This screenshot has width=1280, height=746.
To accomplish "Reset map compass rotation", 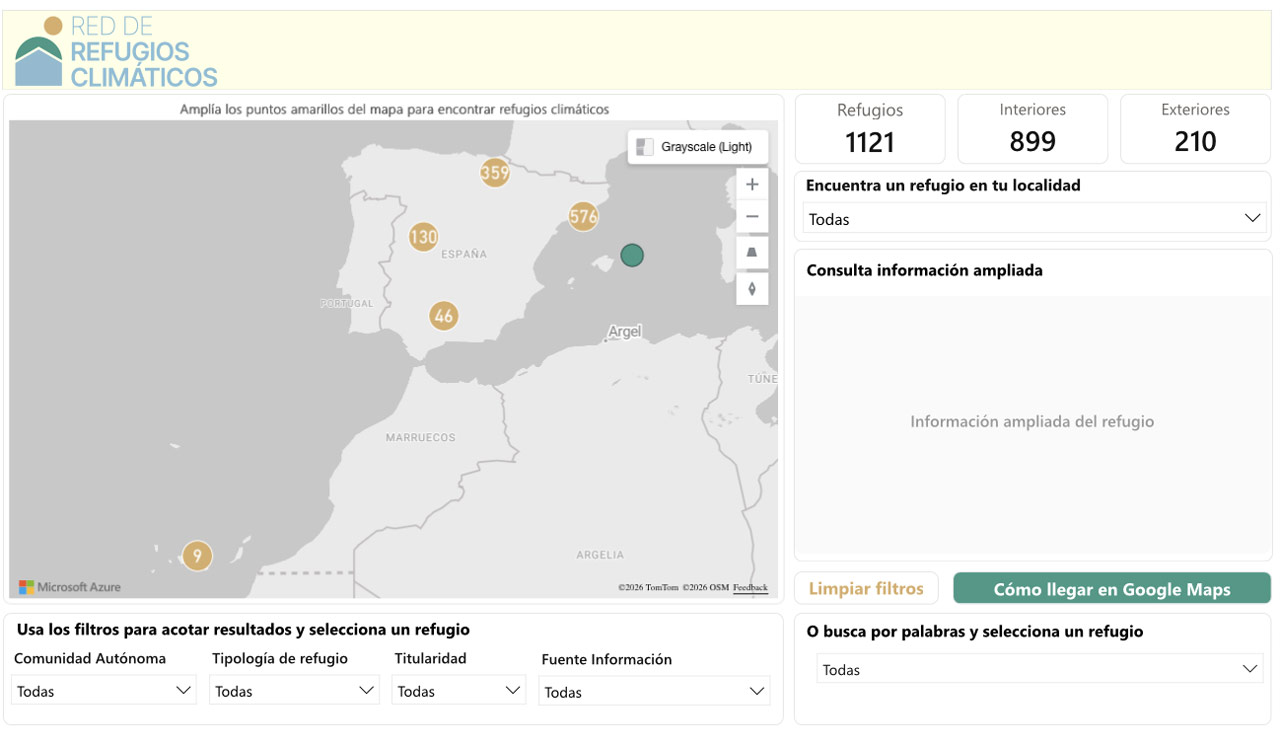I will pyautogui.click(x=752, y=289).
